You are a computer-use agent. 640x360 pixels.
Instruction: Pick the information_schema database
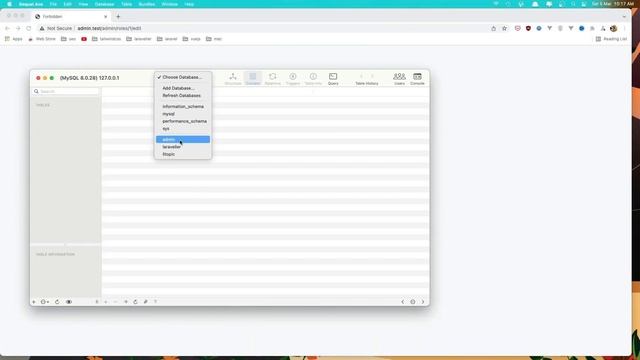pos(183,107)
